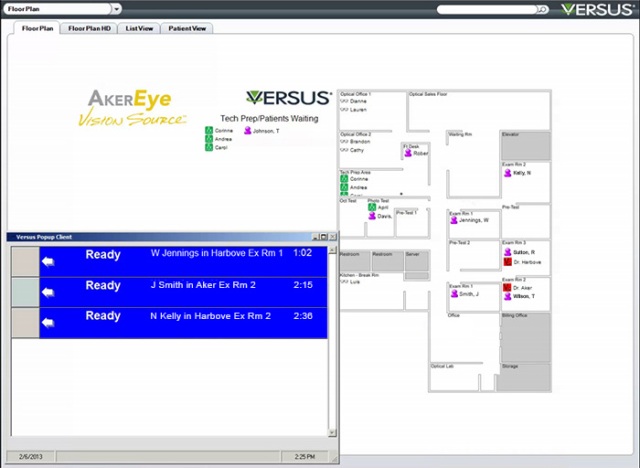The image size is (640, 468).
Task: Click the 1:02 timer value
Action: tap(302, 253)
